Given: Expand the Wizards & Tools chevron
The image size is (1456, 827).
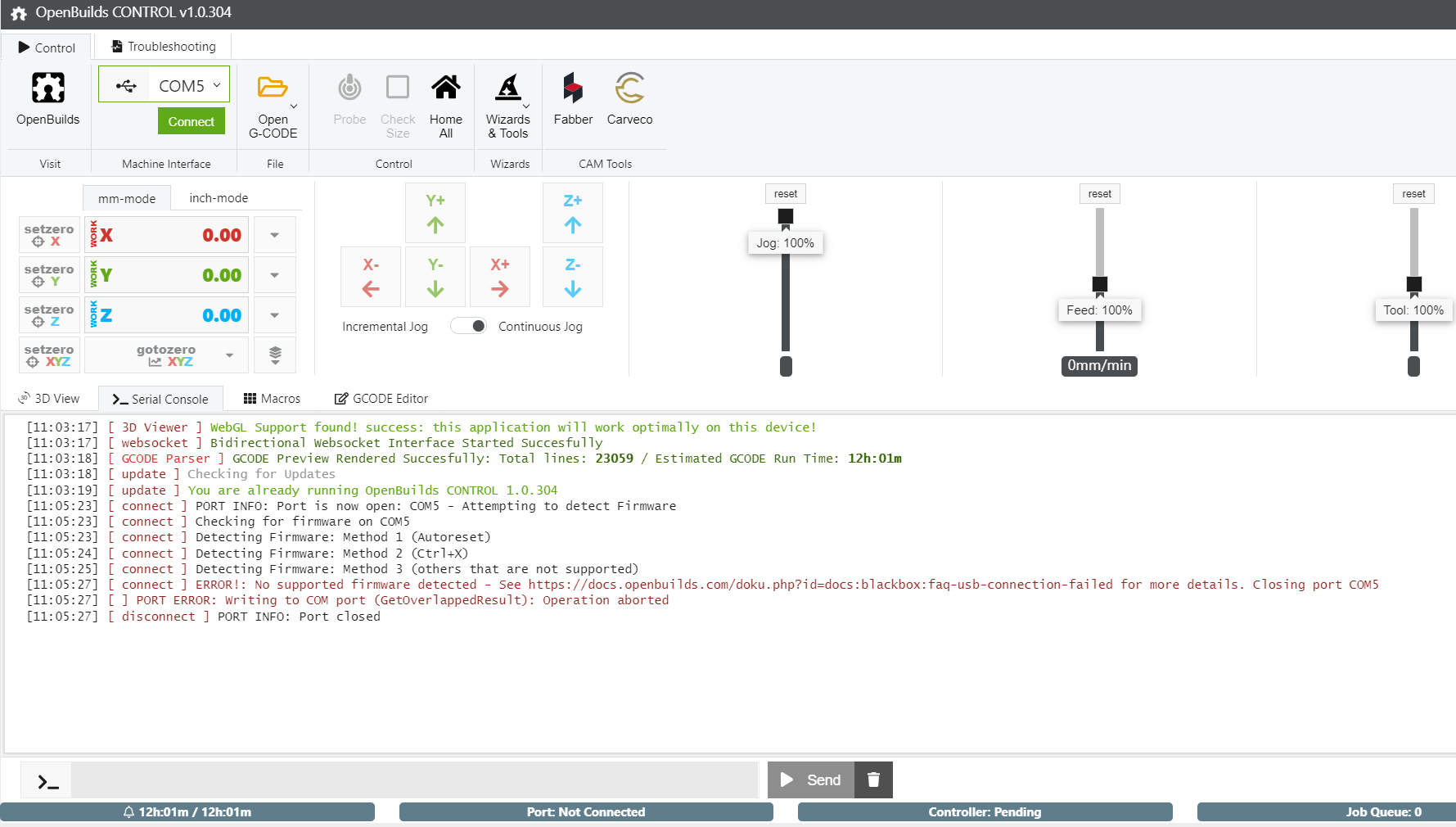Looking at the screenshot, I should (x=526, y=106).
